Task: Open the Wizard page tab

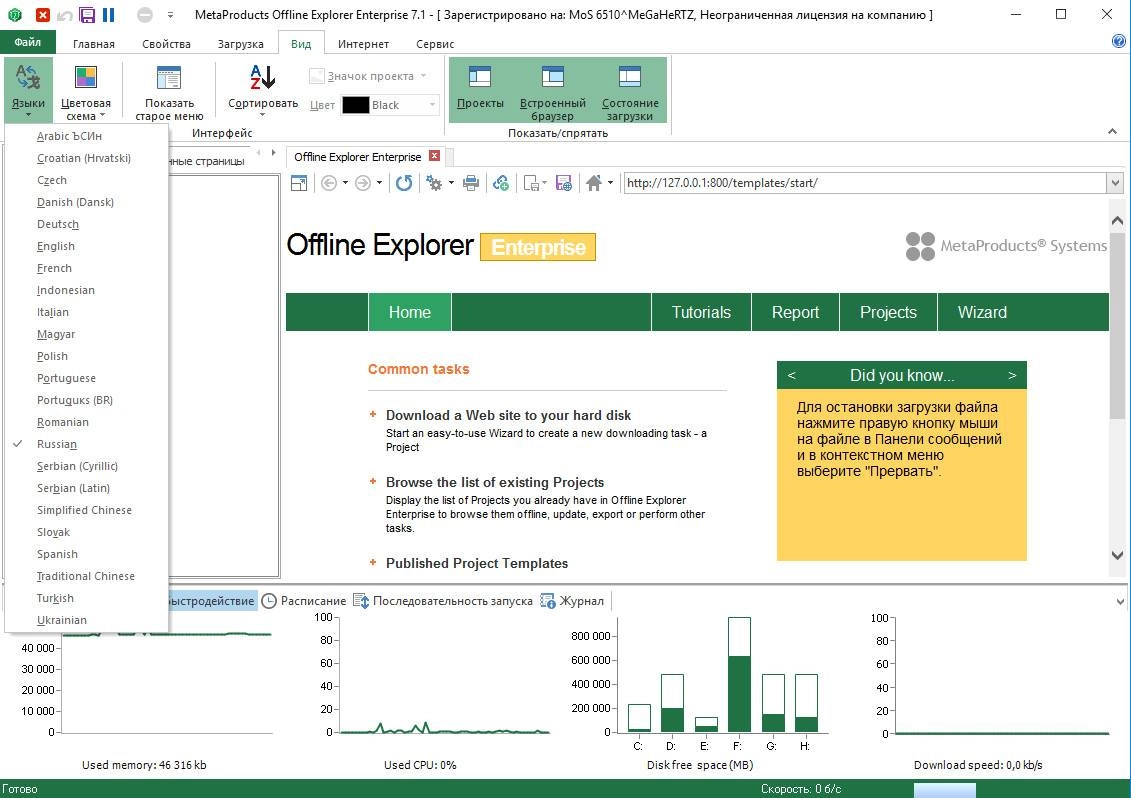Action: pyautogui.click(x=982, y=312)
